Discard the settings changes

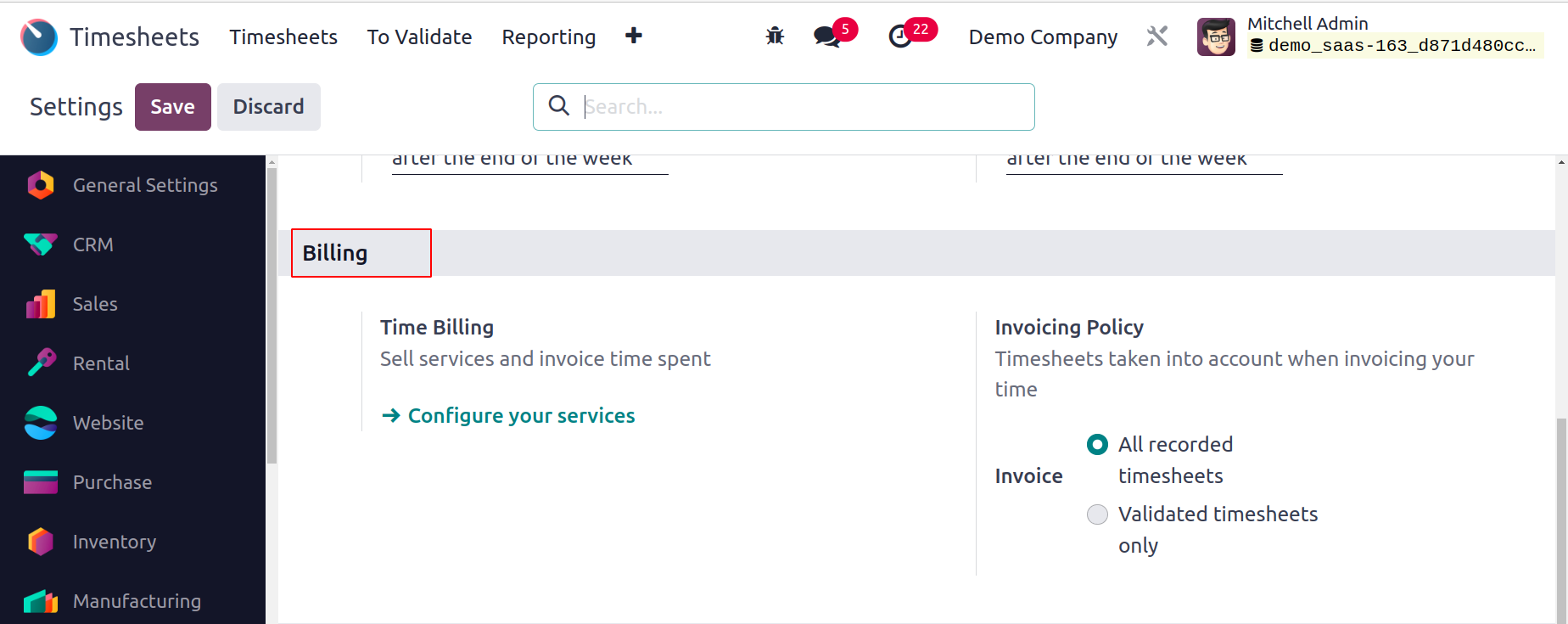click(269, 107)
